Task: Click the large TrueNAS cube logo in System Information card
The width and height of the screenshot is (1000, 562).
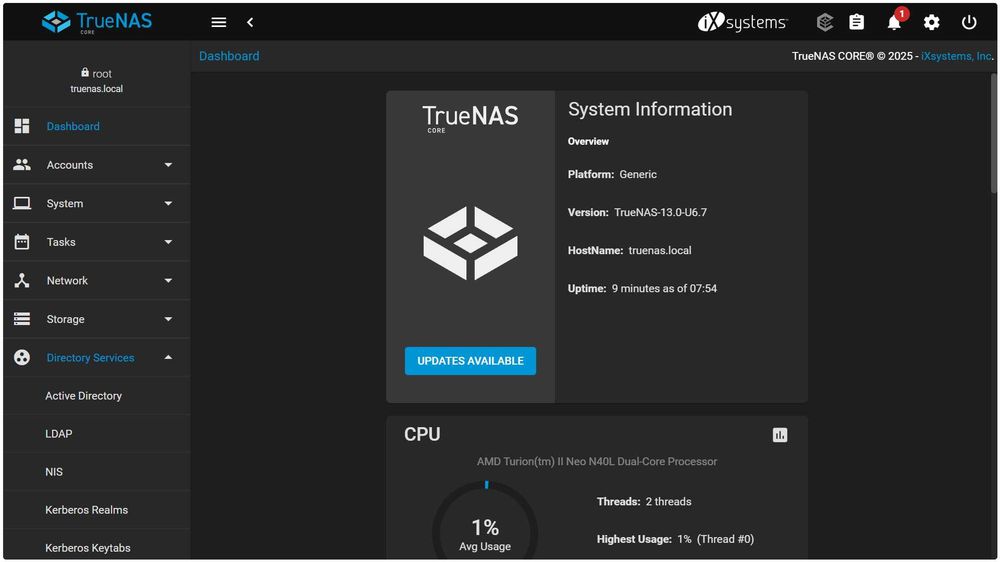Action: click(x=471, y=243)
